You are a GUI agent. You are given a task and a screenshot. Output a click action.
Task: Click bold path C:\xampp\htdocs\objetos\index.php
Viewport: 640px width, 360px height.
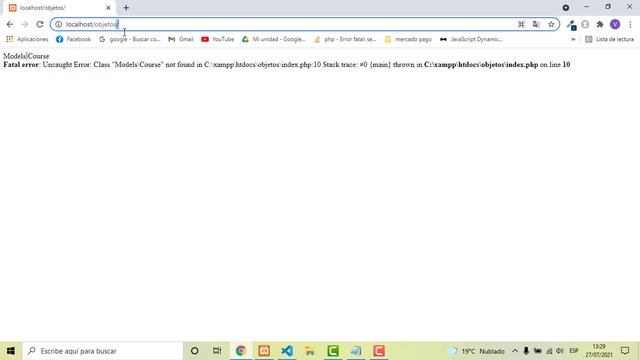[481, 64]
